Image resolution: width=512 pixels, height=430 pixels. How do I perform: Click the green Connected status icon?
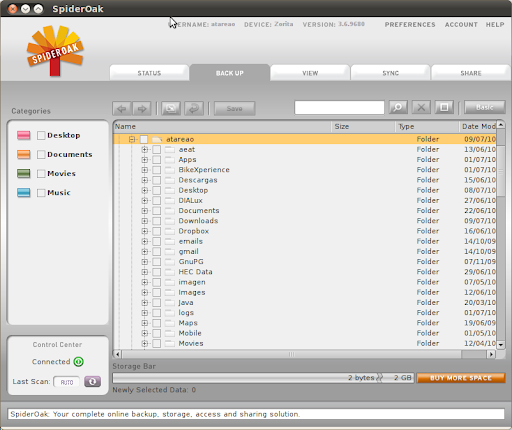(79, 362)
